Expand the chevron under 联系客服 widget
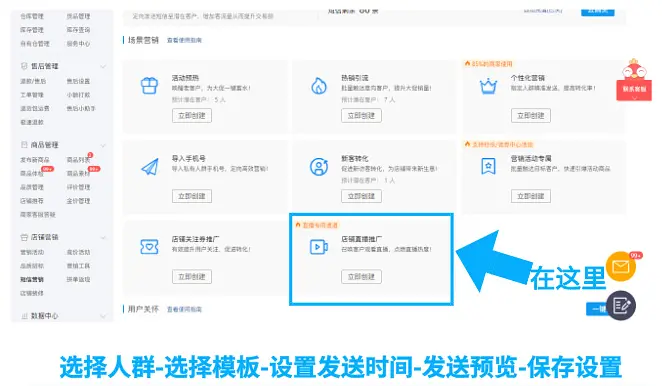The image size is (662, 386). [x=634, y=98]
